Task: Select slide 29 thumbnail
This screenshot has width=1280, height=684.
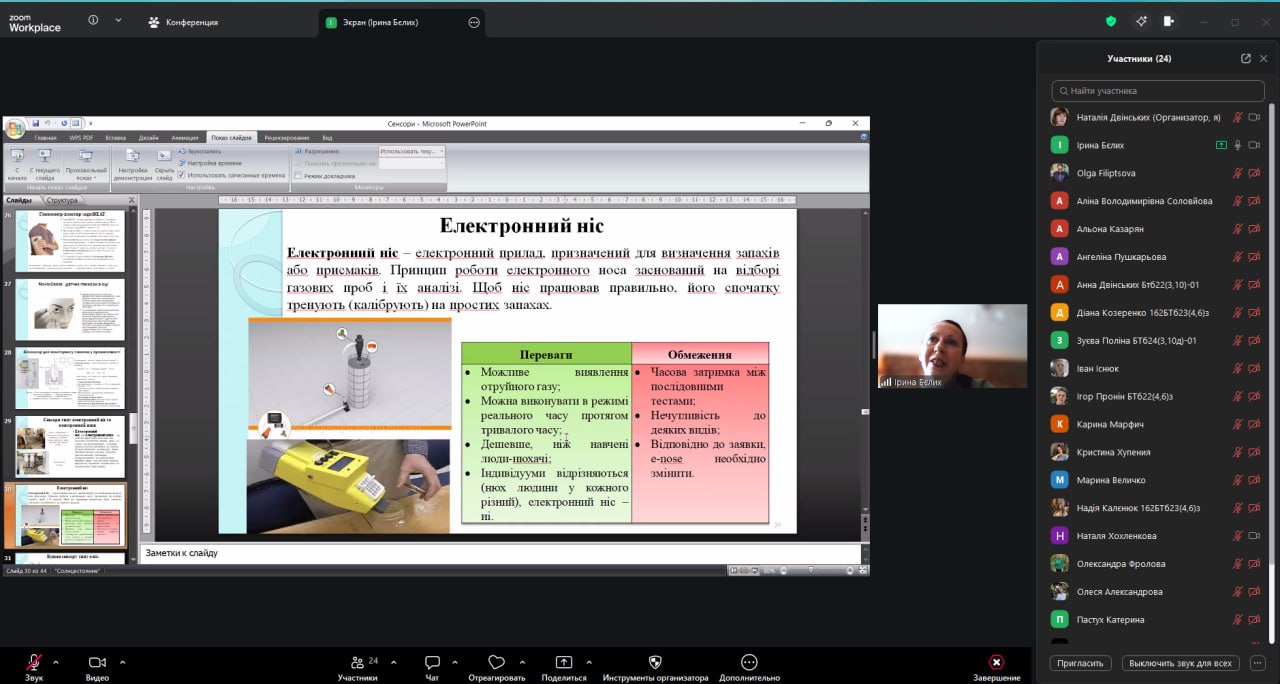Action: click(70, 446)
